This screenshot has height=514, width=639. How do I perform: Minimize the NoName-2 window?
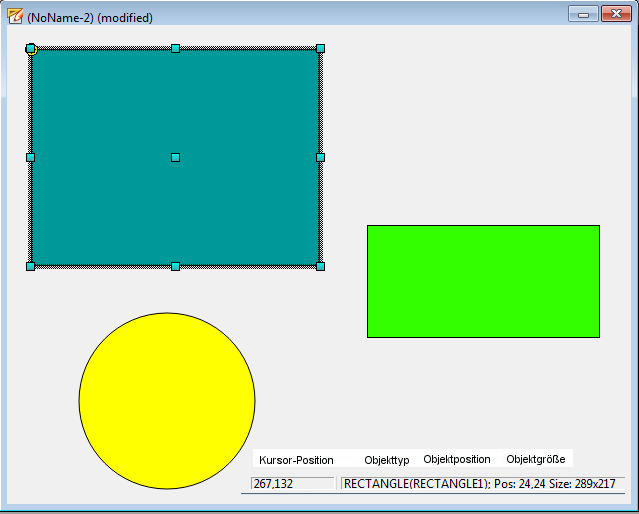click(x=583, y=14)
